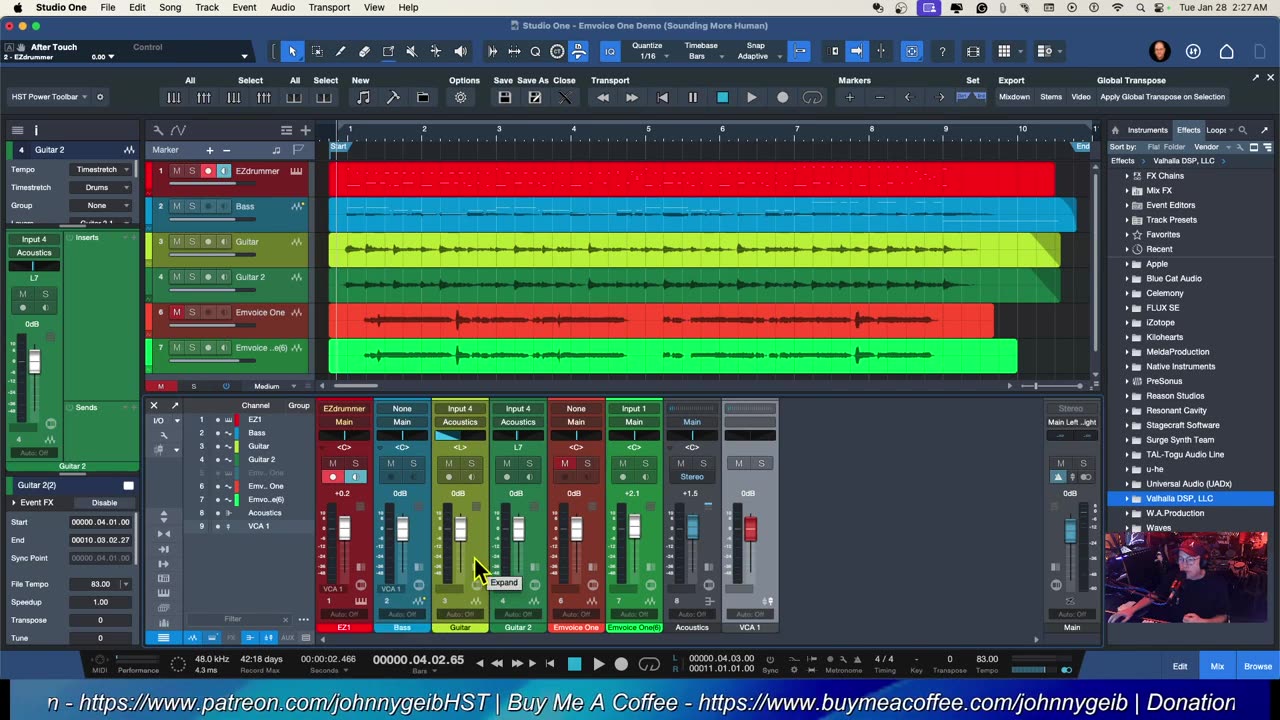Select the Listen (speaker) tool

click(460, 52)
